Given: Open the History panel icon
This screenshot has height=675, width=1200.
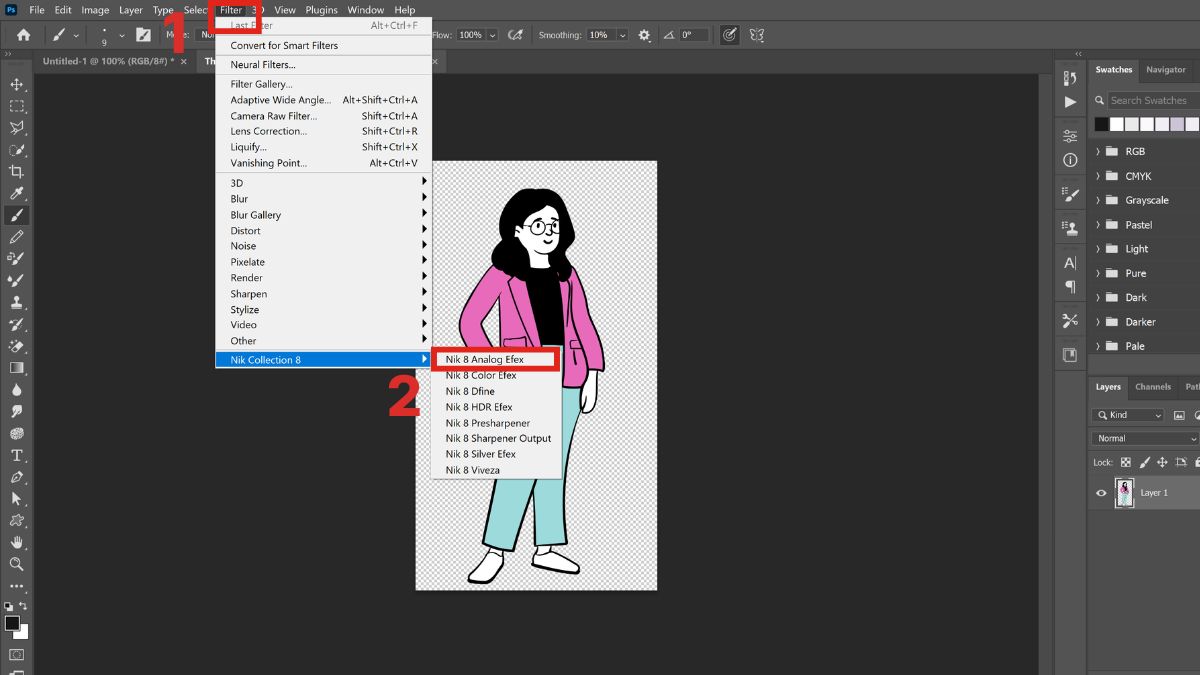Looking at the screenshot, I should pyautogui.click(x=1070, y=77).
